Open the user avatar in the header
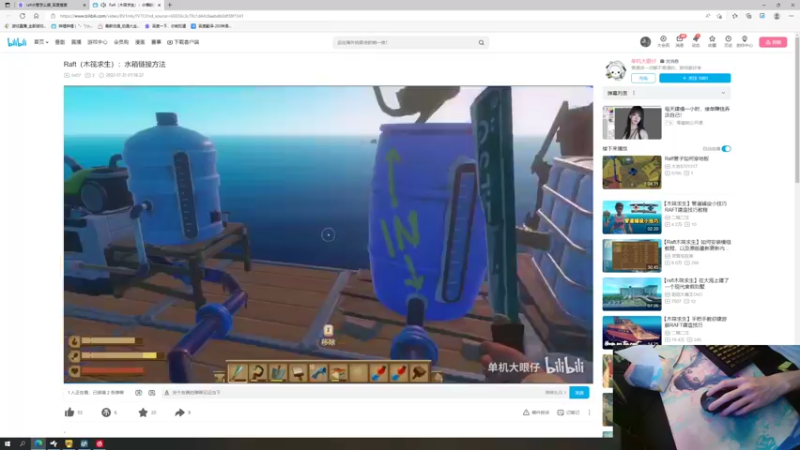 pos(645,42)
